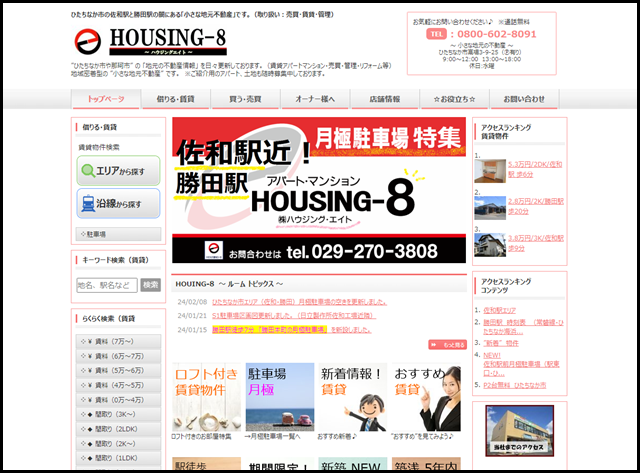
Task: Open the 24/01/15 勝田駅 parking news link
Action: pyautogui.click(x=291, y=329)
